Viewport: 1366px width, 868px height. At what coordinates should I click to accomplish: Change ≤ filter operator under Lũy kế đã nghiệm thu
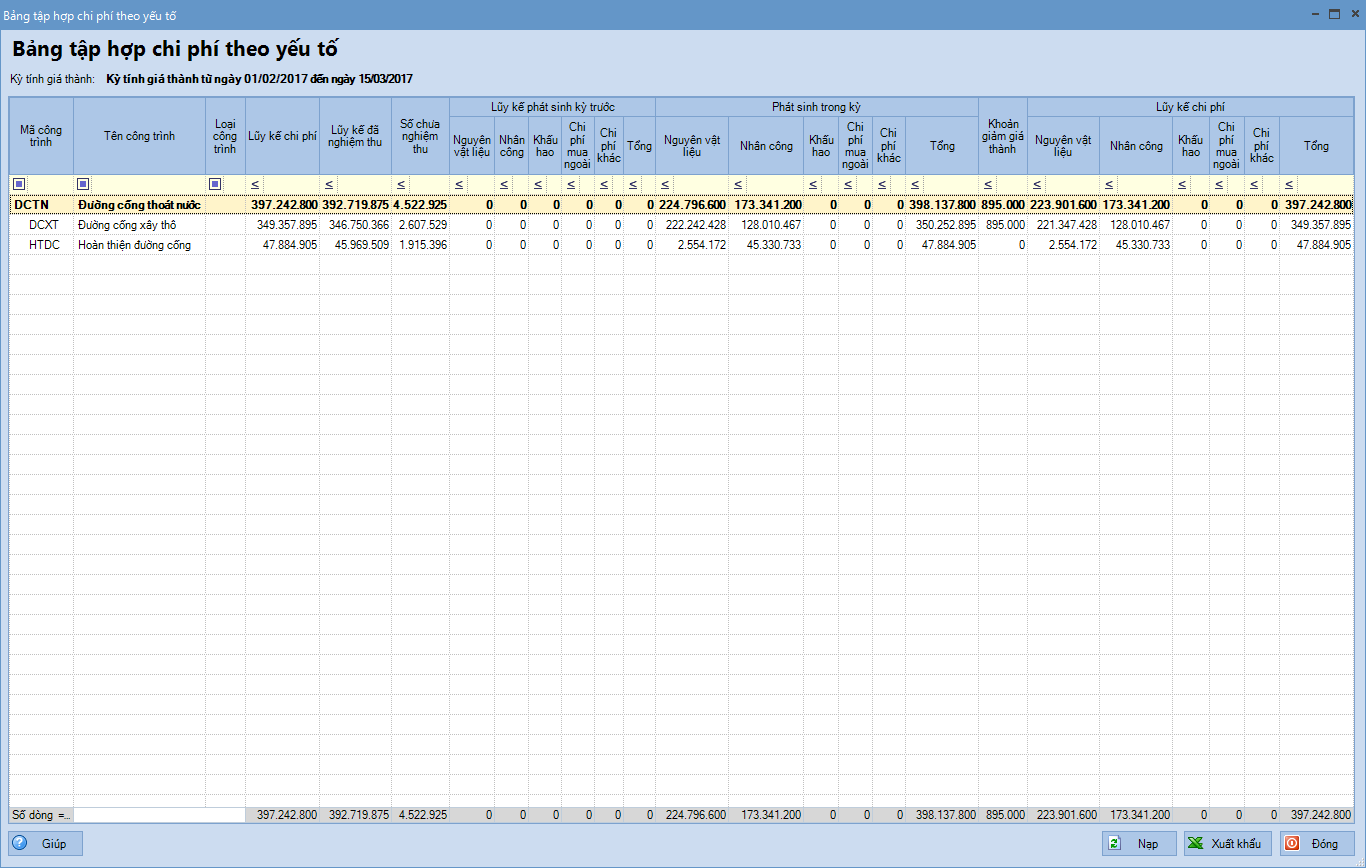pos(329,185)
